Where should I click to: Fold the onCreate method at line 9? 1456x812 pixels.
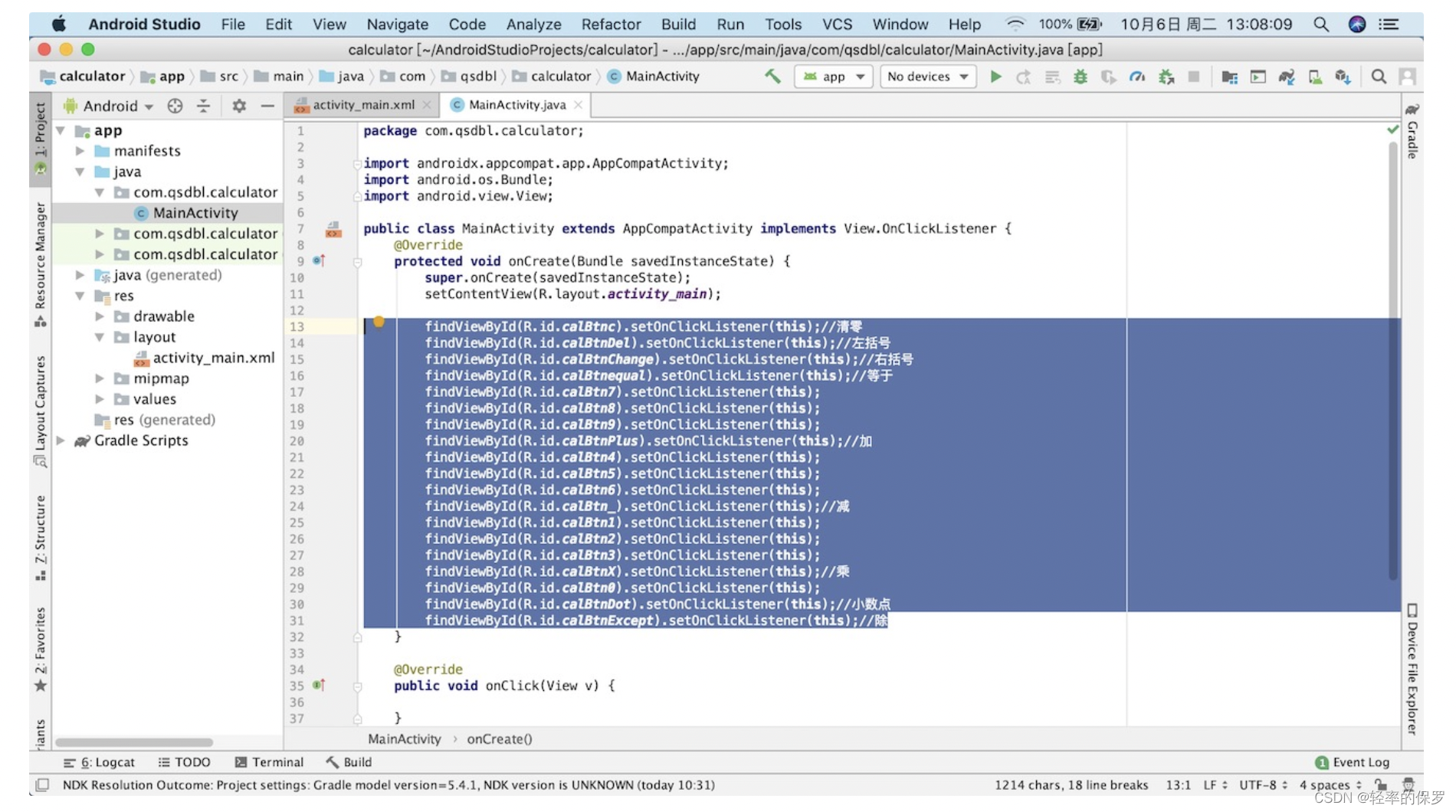point(357,262)
